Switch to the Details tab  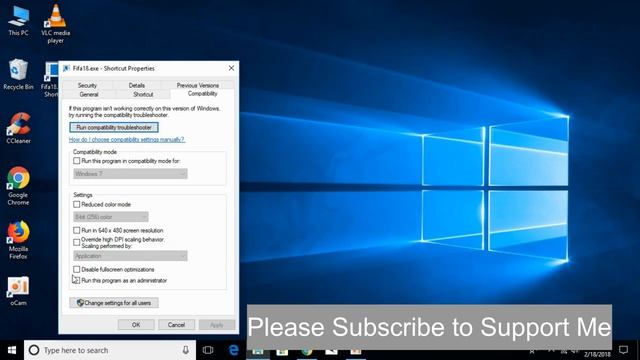pyautogui.click(x=137, y=85)
